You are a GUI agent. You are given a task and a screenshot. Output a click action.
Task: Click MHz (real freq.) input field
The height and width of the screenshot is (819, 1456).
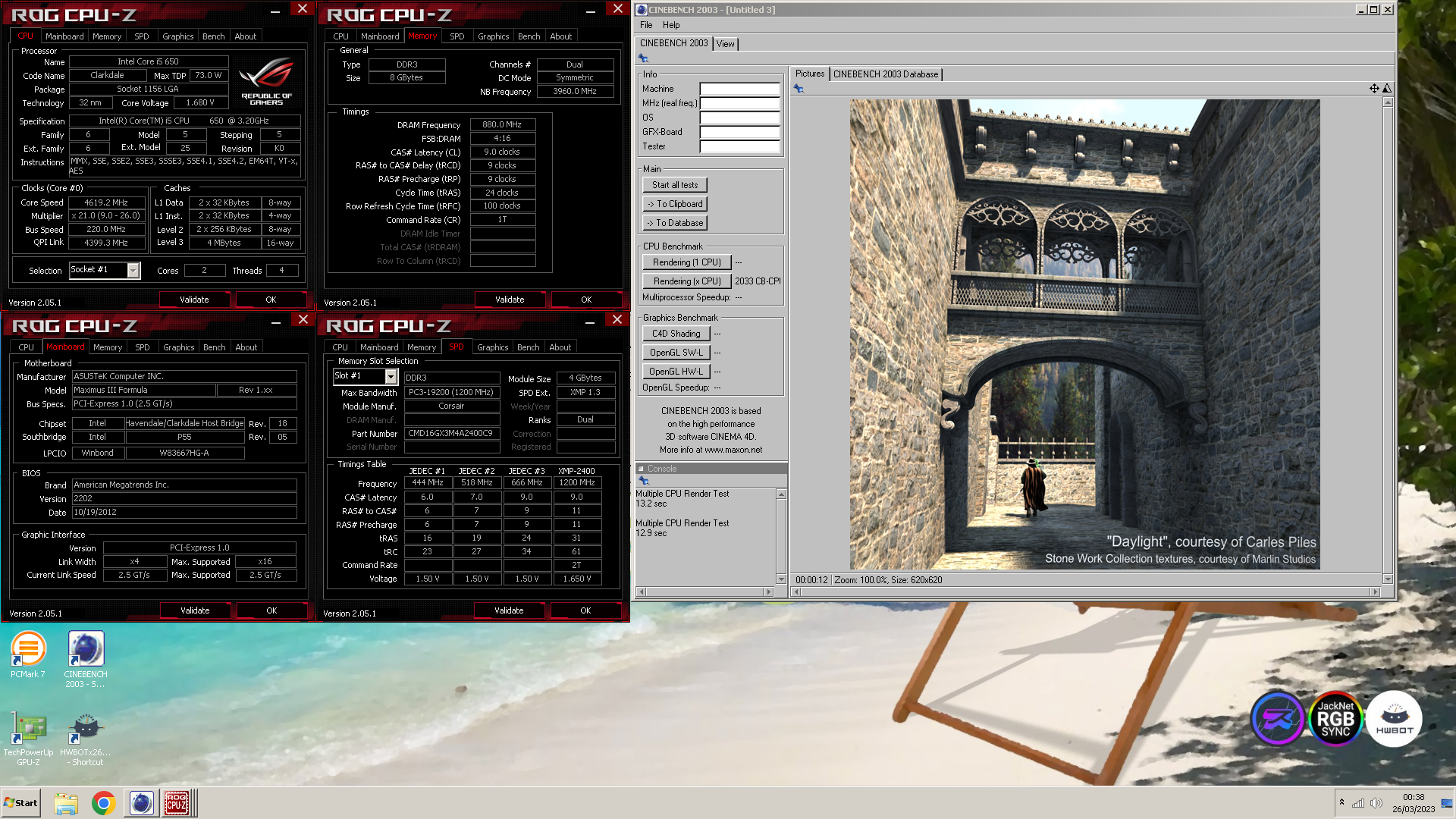point(739,103)
